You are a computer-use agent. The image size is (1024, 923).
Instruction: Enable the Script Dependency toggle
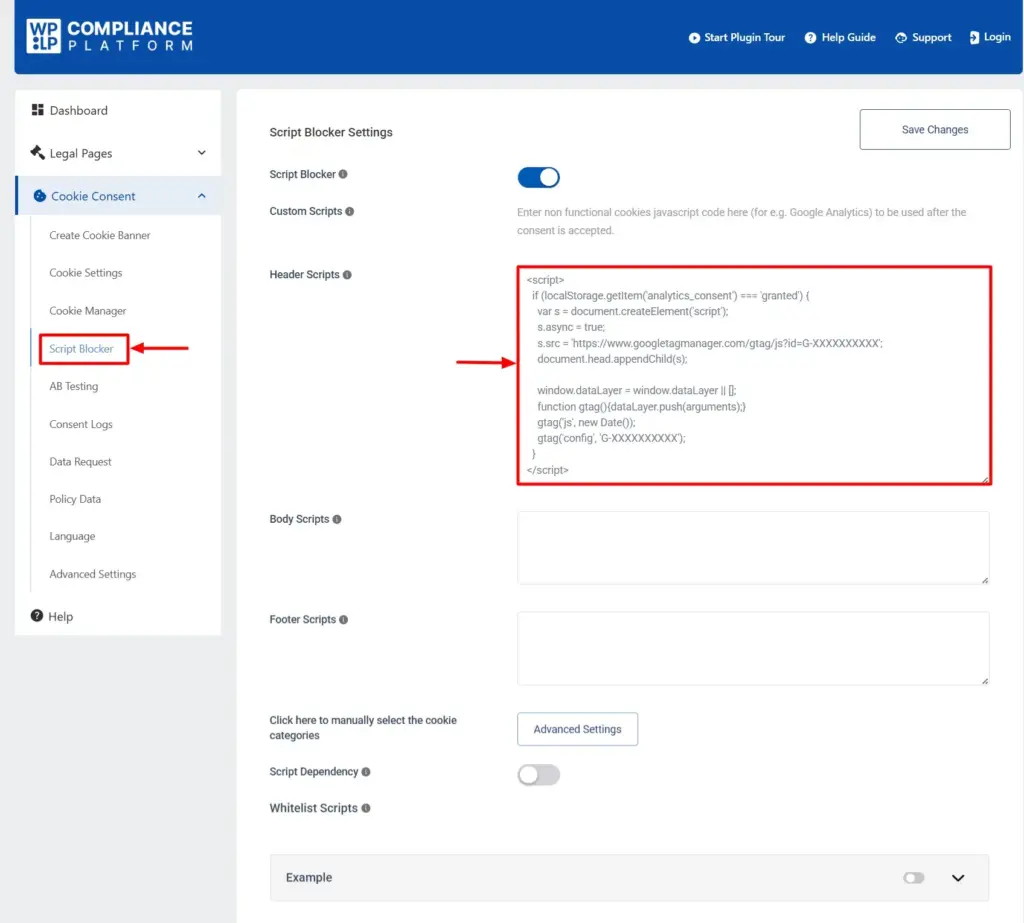pyautogui.click(x=538, y=775)
